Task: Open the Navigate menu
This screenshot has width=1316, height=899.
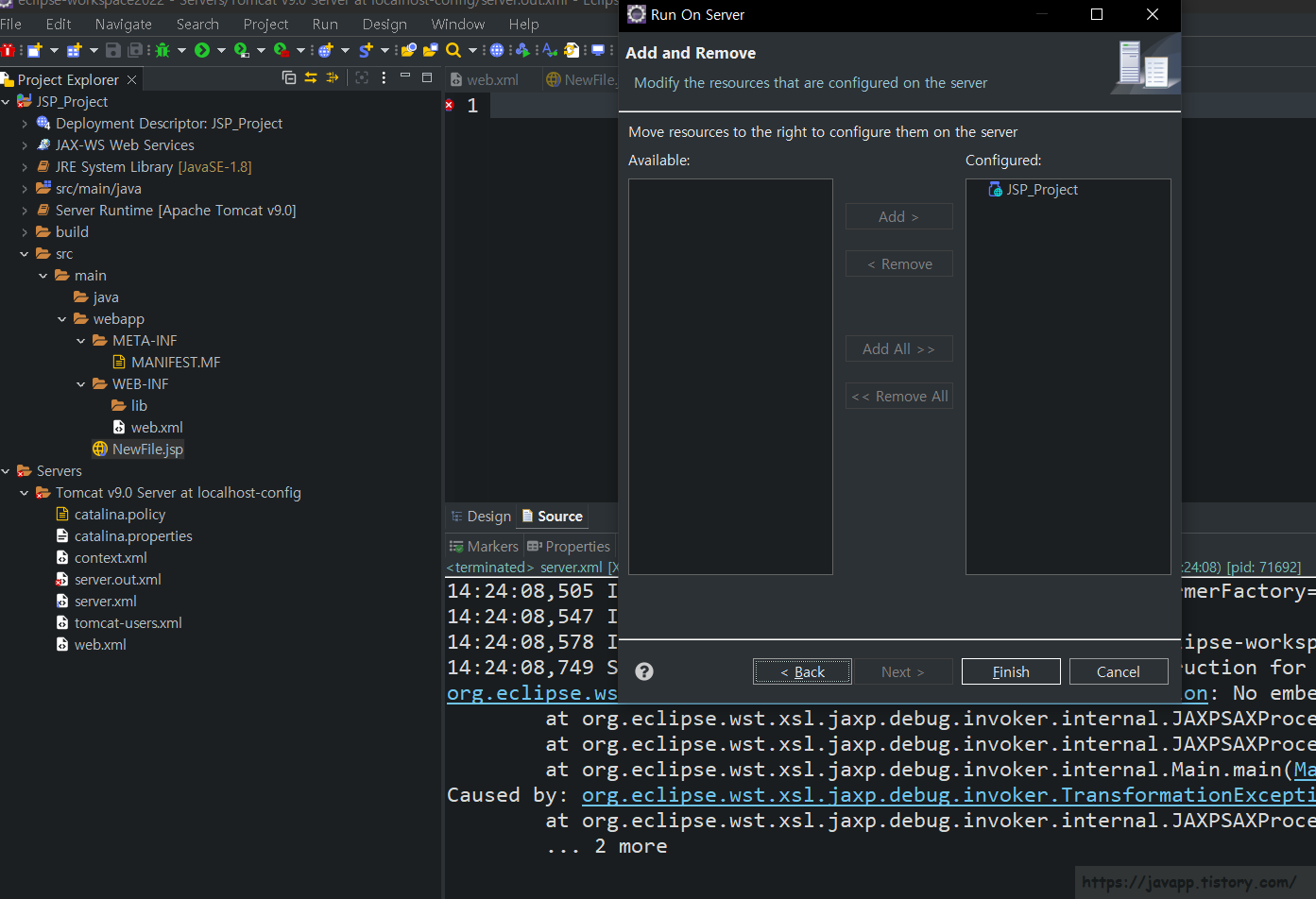Action: tap(123, 24)
